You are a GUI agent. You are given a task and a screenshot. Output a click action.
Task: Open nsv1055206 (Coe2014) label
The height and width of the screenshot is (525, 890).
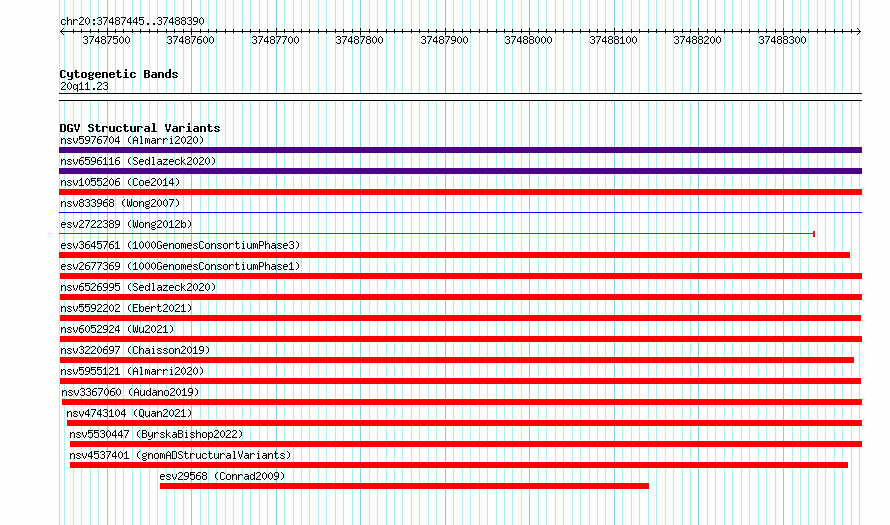click(120, 182)
